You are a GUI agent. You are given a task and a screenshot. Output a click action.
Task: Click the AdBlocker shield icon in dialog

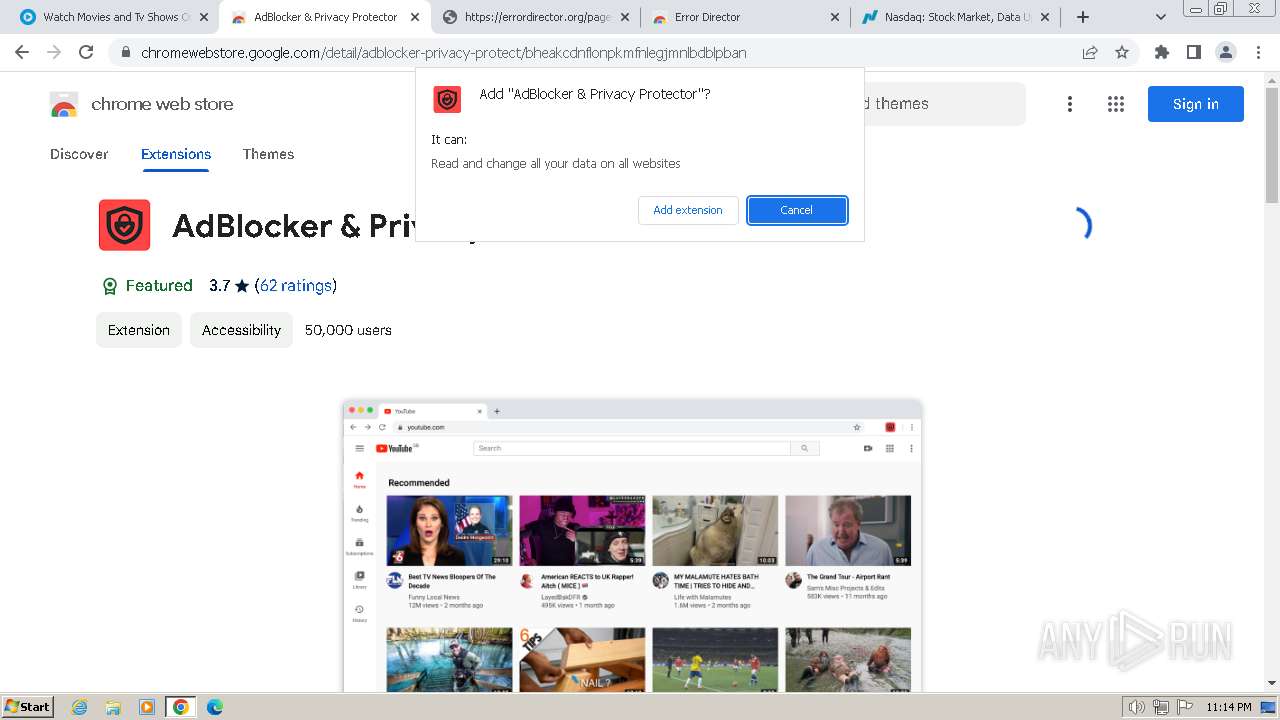pos(447,99)
